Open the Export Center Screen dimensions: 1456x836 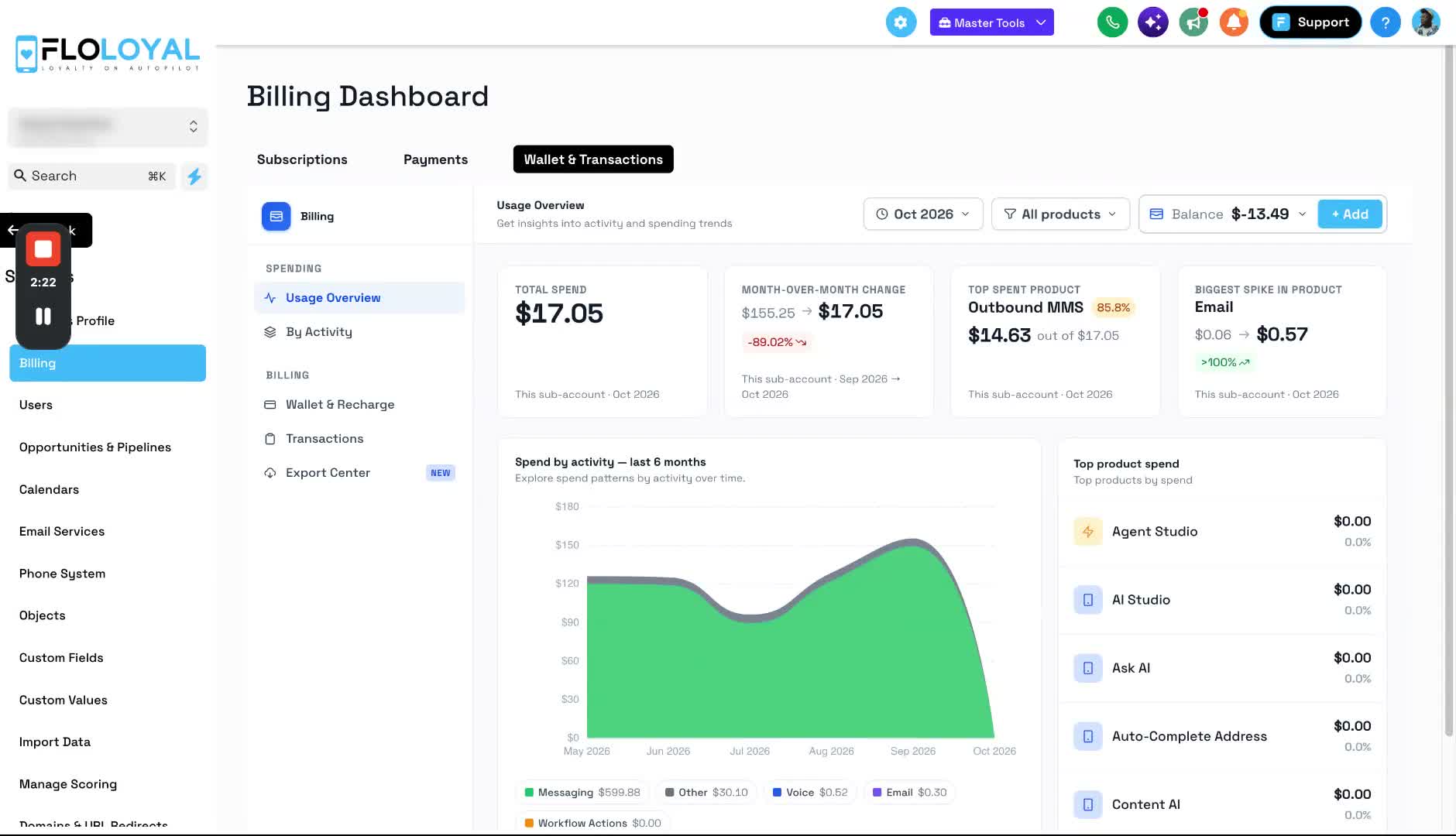click(x=359, y=473)
